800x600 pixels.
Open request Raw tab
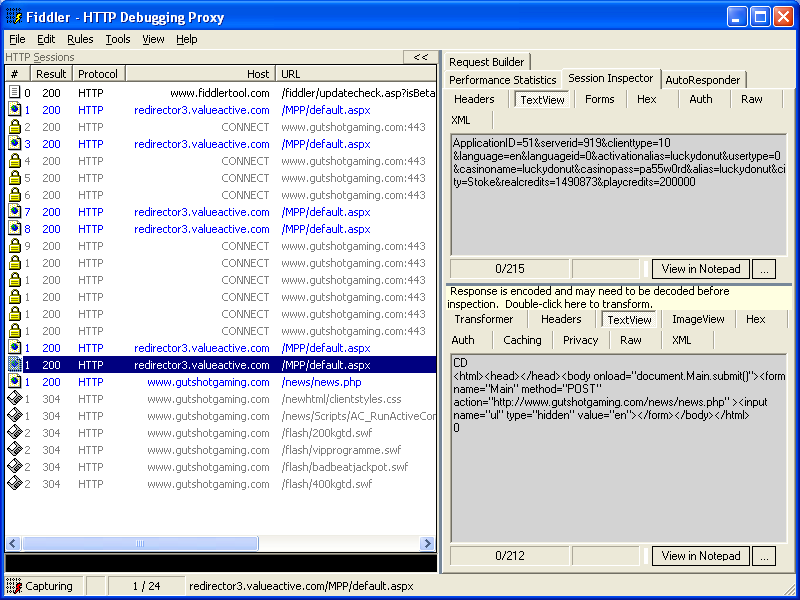(x=752, y=99)
